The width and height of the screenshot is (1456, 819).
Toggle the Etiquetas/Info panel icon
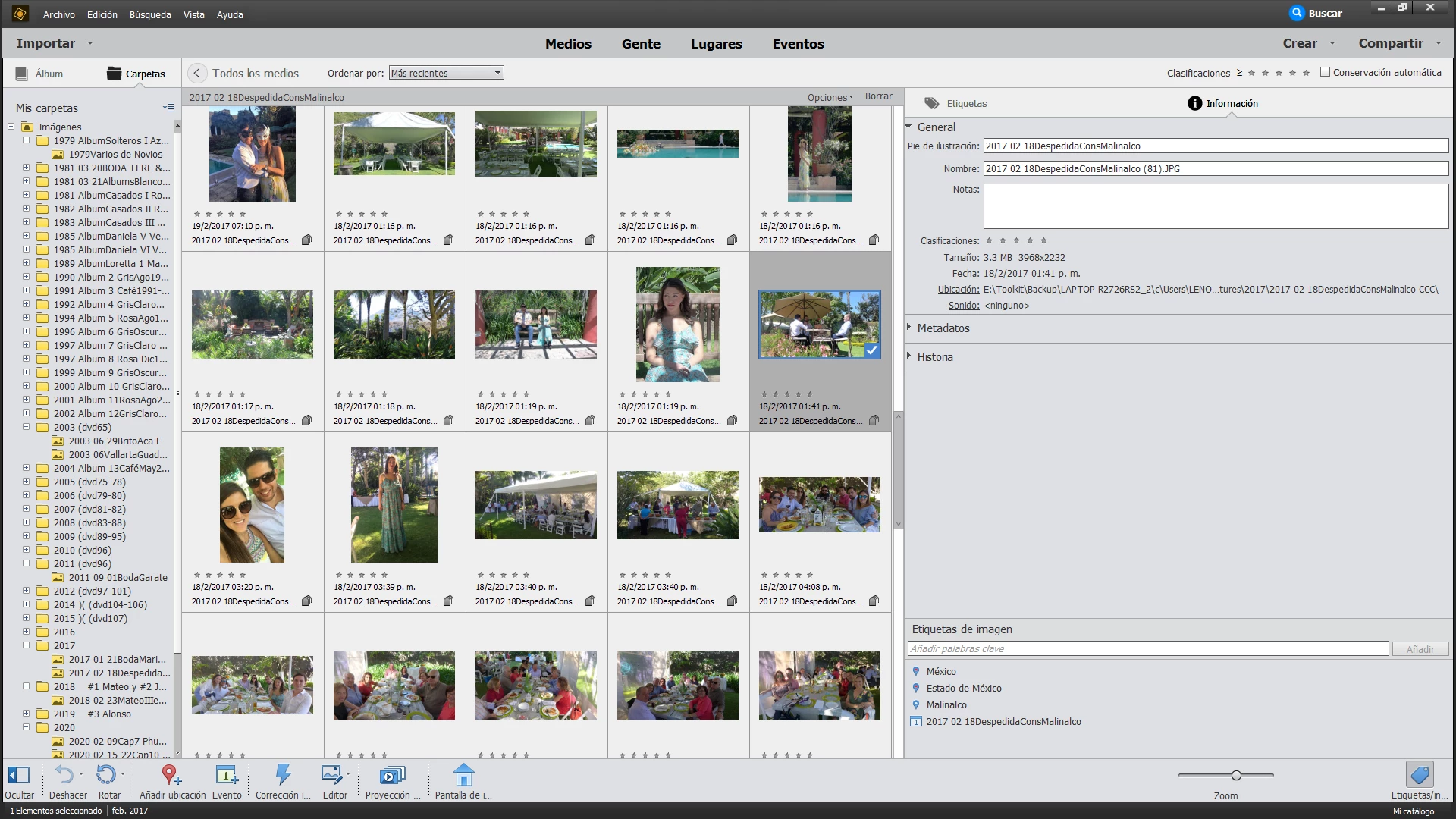click(x=1419, y=775)
